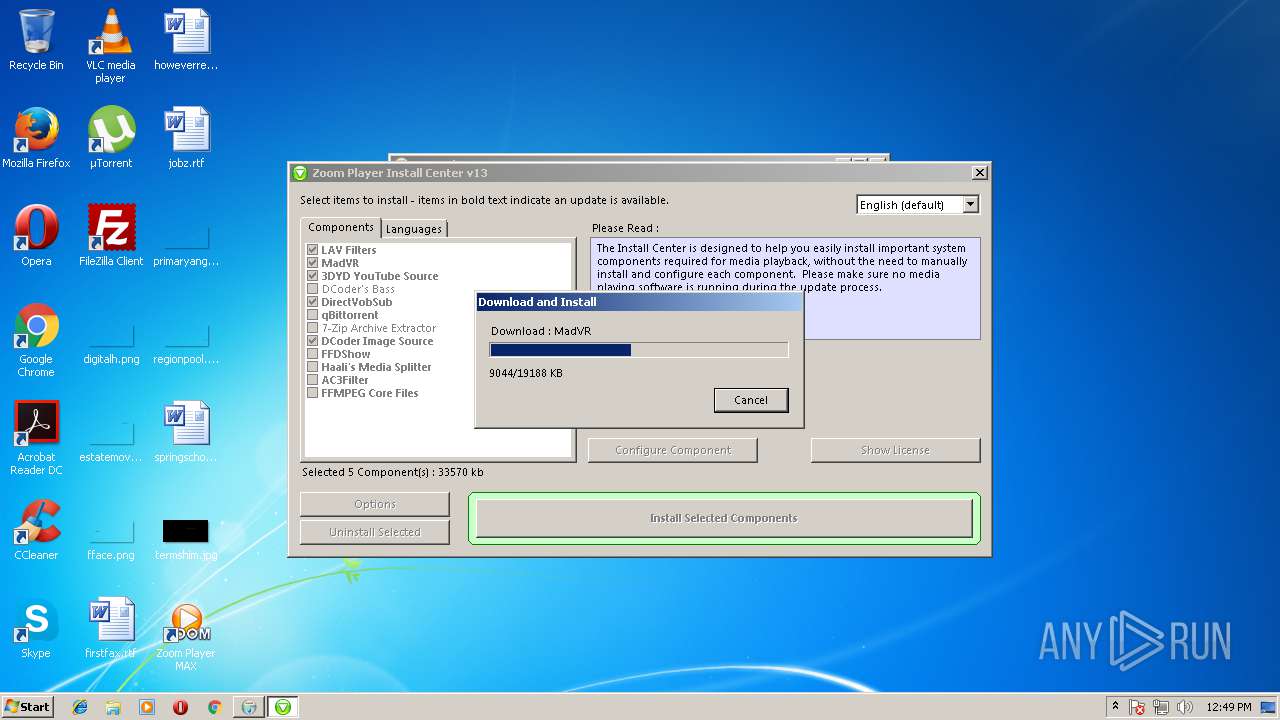
Task: Open the Opera browser shortcut
Action: (36, 236)
